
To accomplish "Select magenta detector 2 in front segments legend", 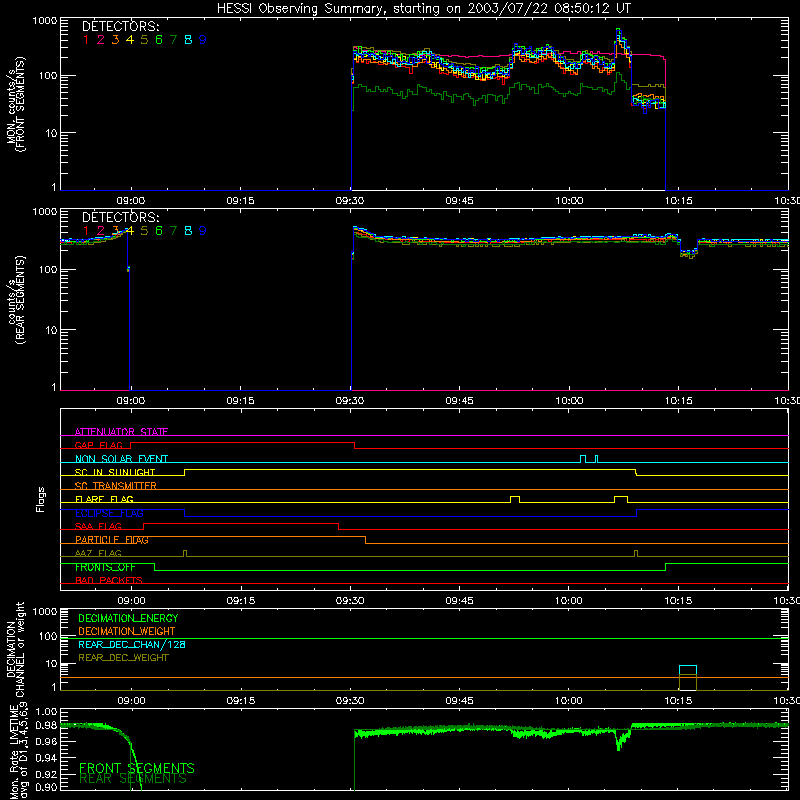I will coord(101,40).
